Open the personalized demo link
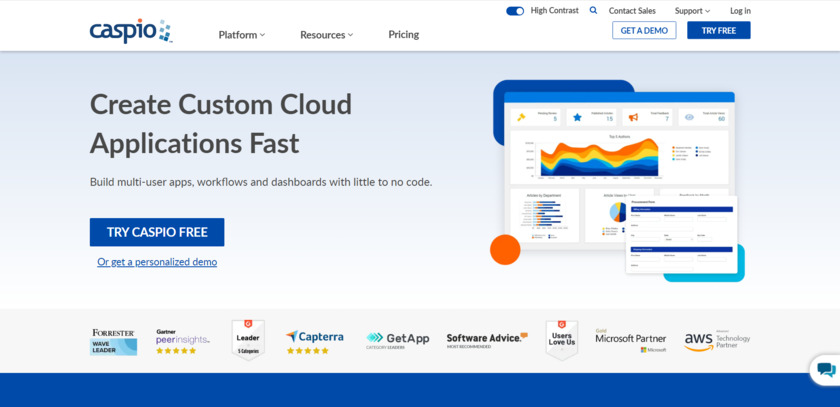840x407 pixels. (x=157, y=262)
